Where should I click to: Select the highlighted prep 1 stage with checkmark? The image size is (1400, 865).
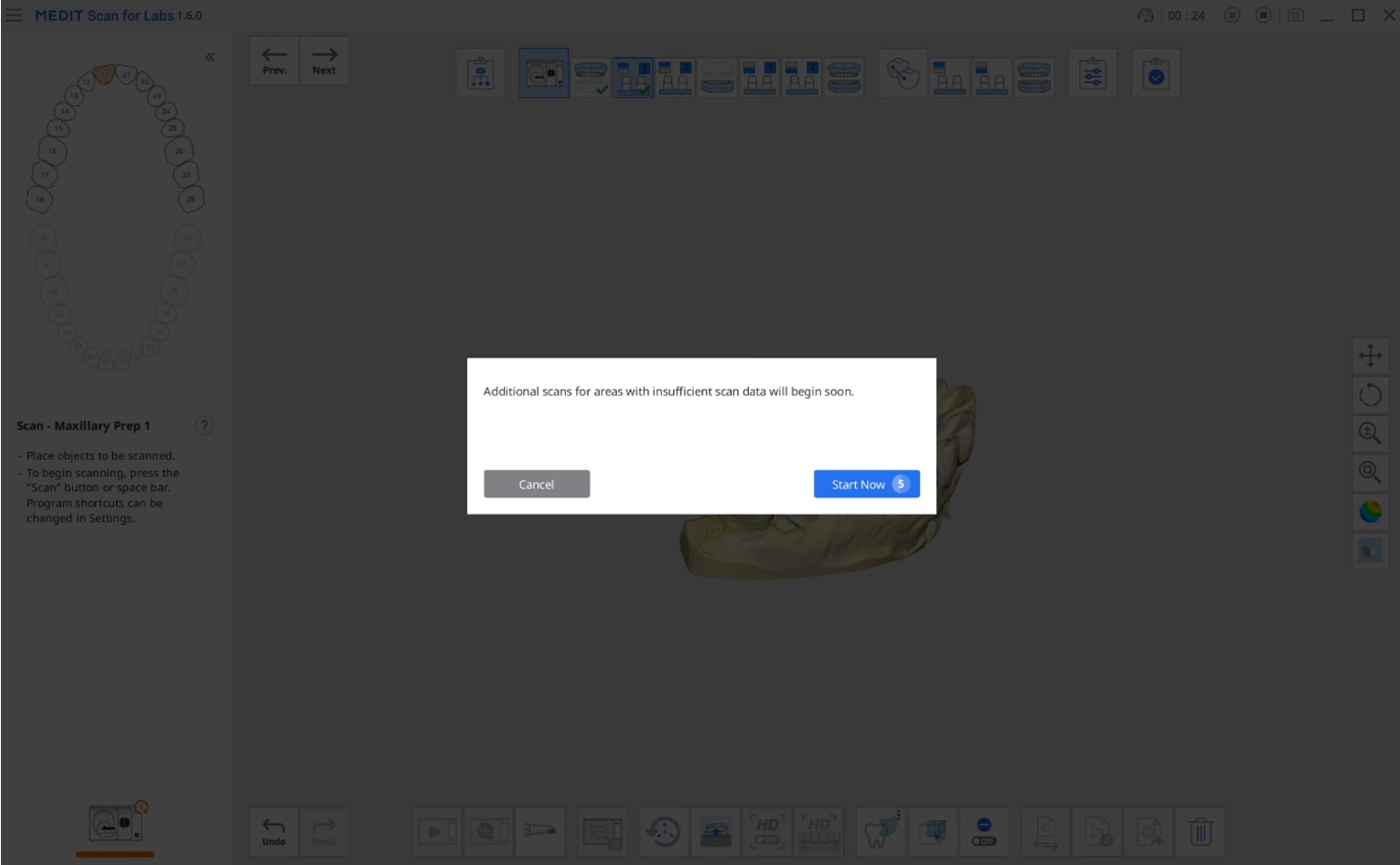click(x=633, y=79)
